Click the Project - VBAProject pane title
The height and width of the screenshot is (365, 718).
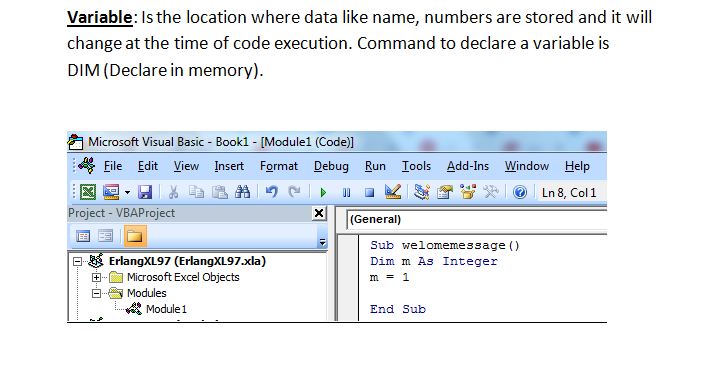click(x=121, y=213)
